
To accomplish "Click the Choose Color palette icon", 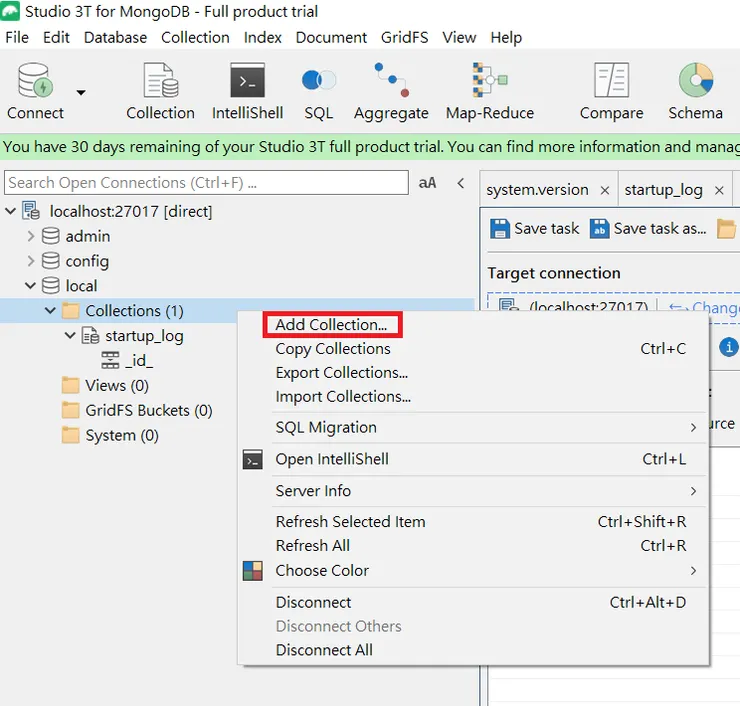I will pyautogui.click(x=252, y=571).
